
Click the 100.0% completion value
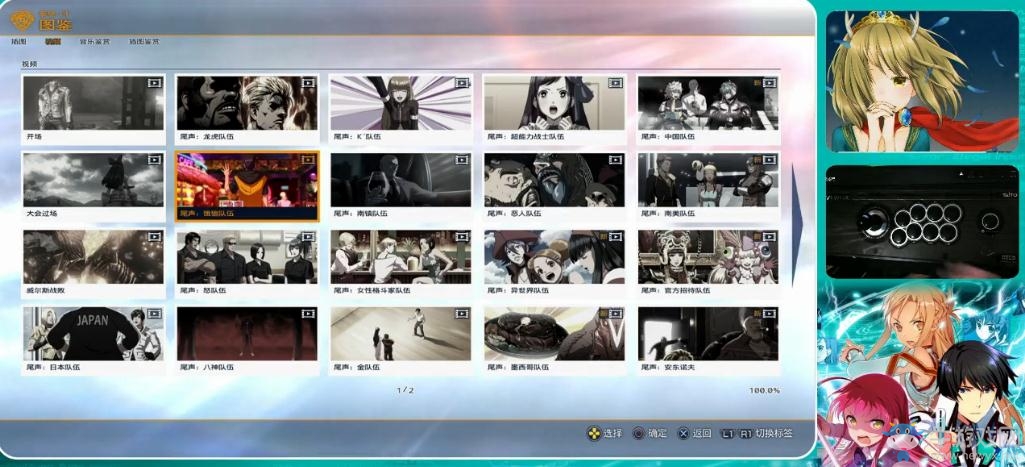[x=764, y=390]
